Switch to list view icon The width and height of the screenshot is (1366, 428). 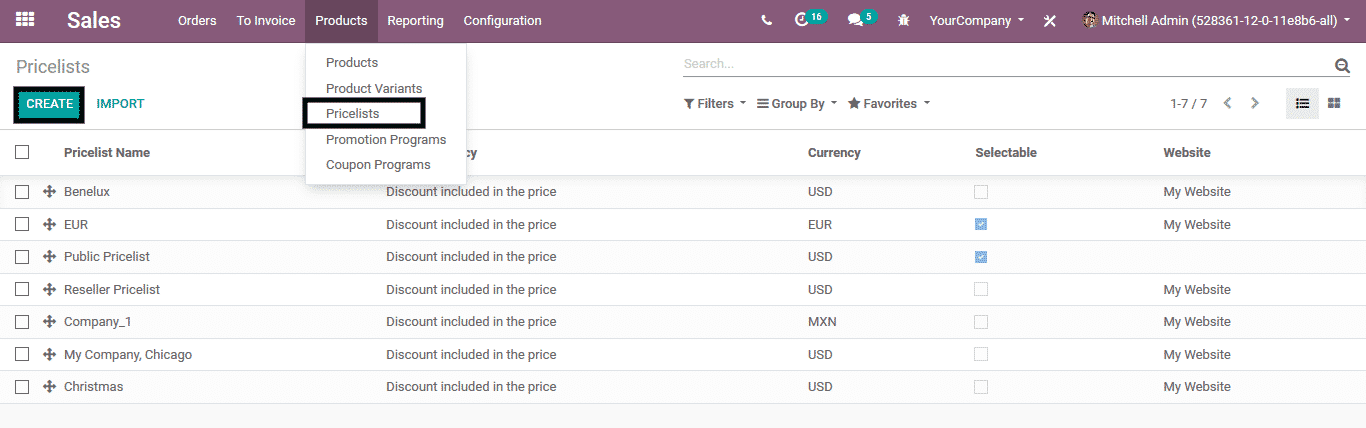pyautogui.click(x=1302, y=103)
